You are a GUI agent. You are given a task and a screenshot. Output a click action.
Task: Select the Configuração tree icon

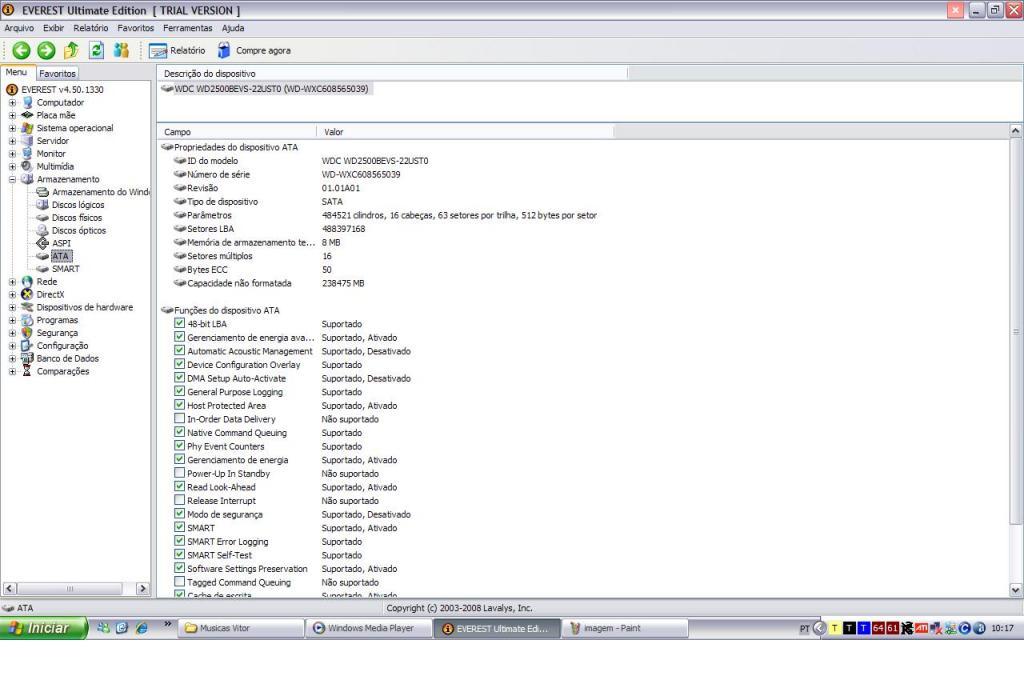[x=27, y=345]
